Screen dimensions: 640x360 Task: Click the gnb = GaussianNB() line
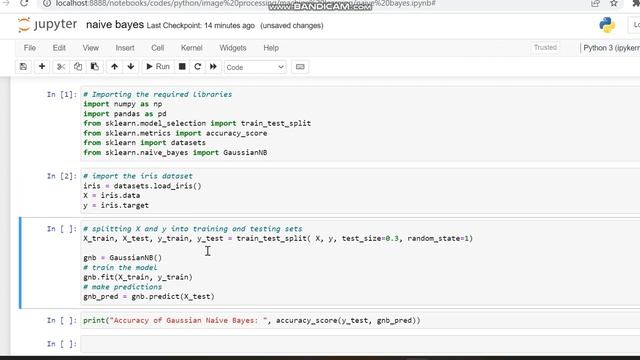coord(122,258)
